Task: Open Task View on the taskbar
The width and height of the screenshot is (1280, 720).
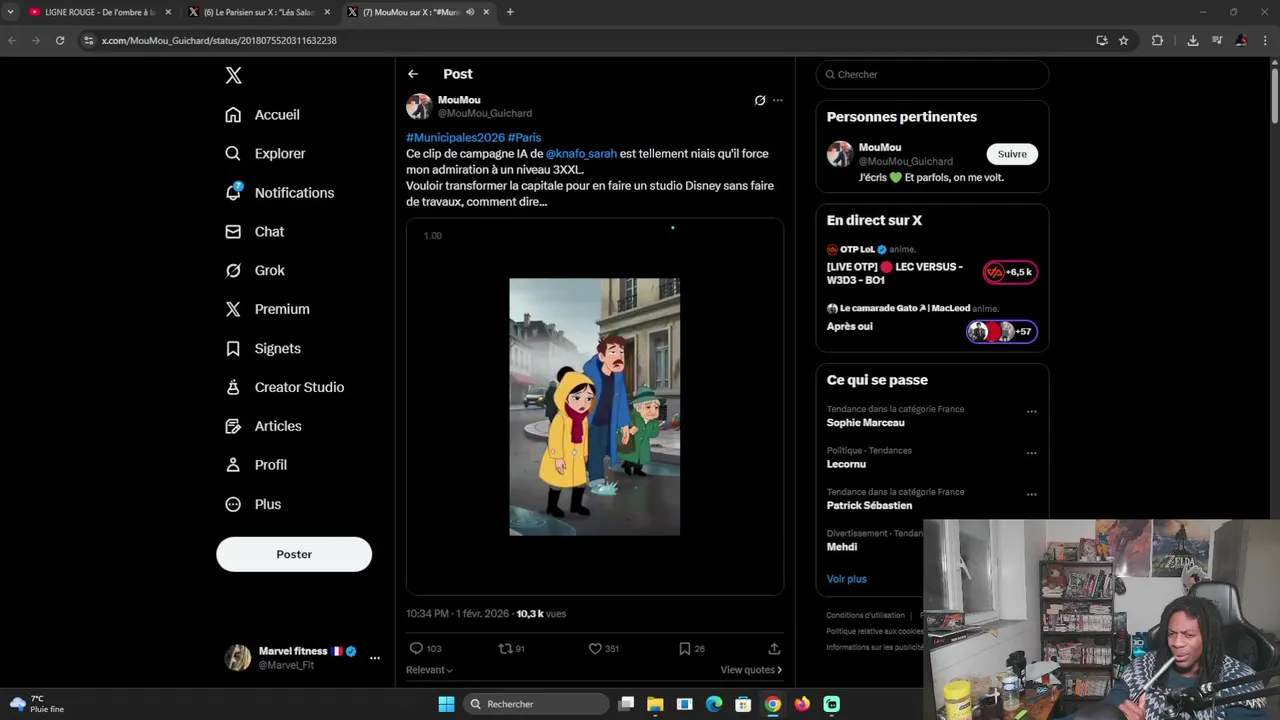Action: (626, 704)
